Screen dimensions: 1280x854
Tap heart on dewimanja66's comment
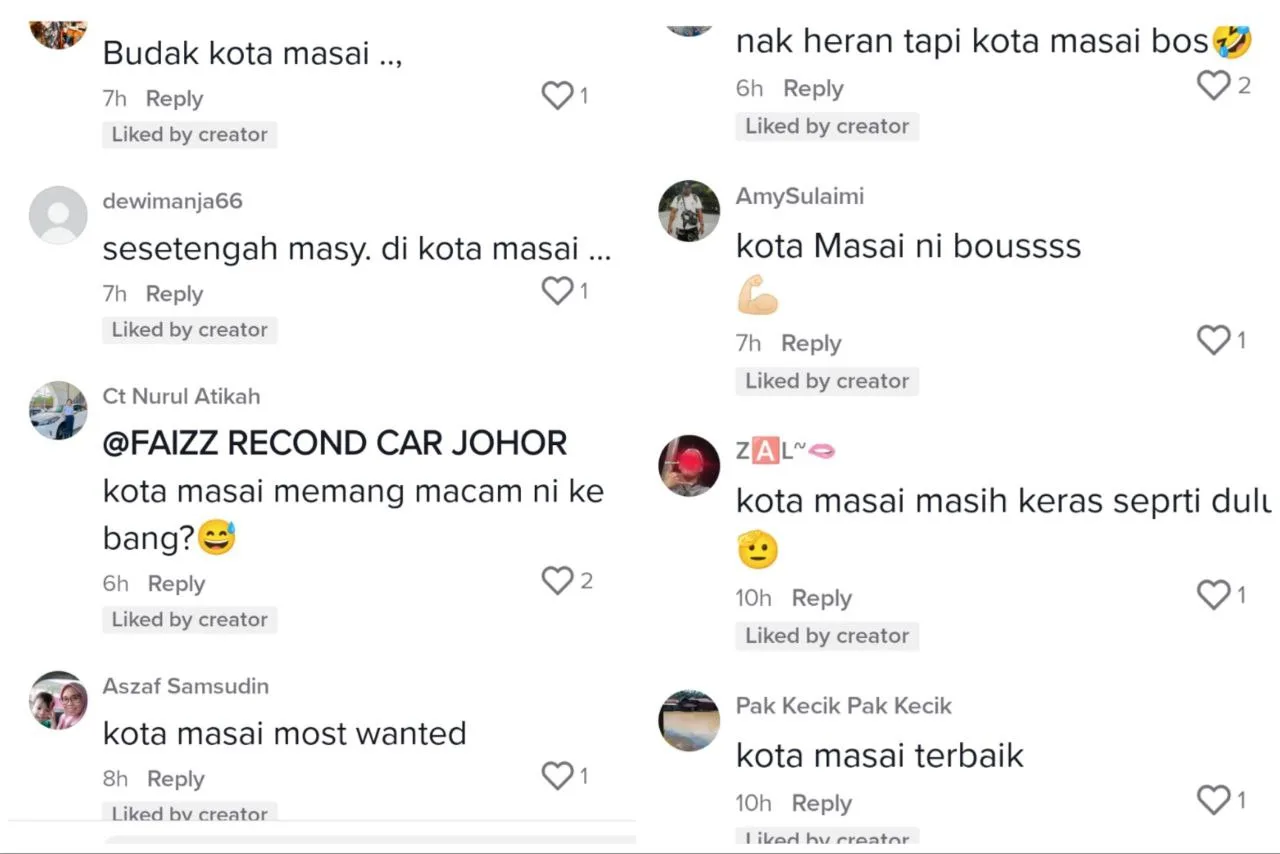coord(557,291)
